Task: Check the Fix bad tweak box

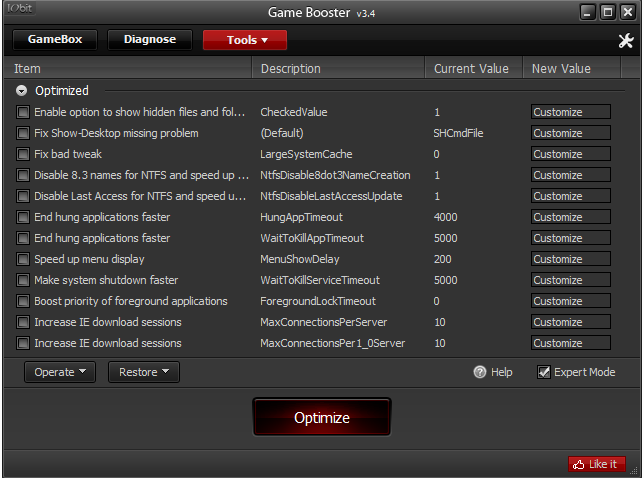Action: pyautogui.click(x=23, y=154)
